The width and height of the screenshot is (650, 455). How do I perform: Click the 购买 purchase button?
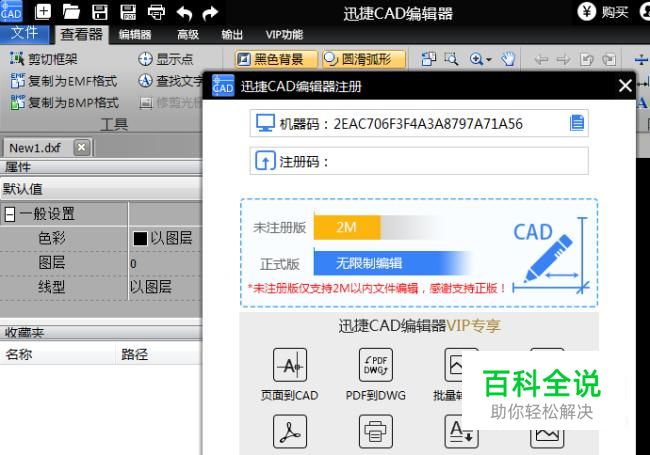tap(603, 12)
